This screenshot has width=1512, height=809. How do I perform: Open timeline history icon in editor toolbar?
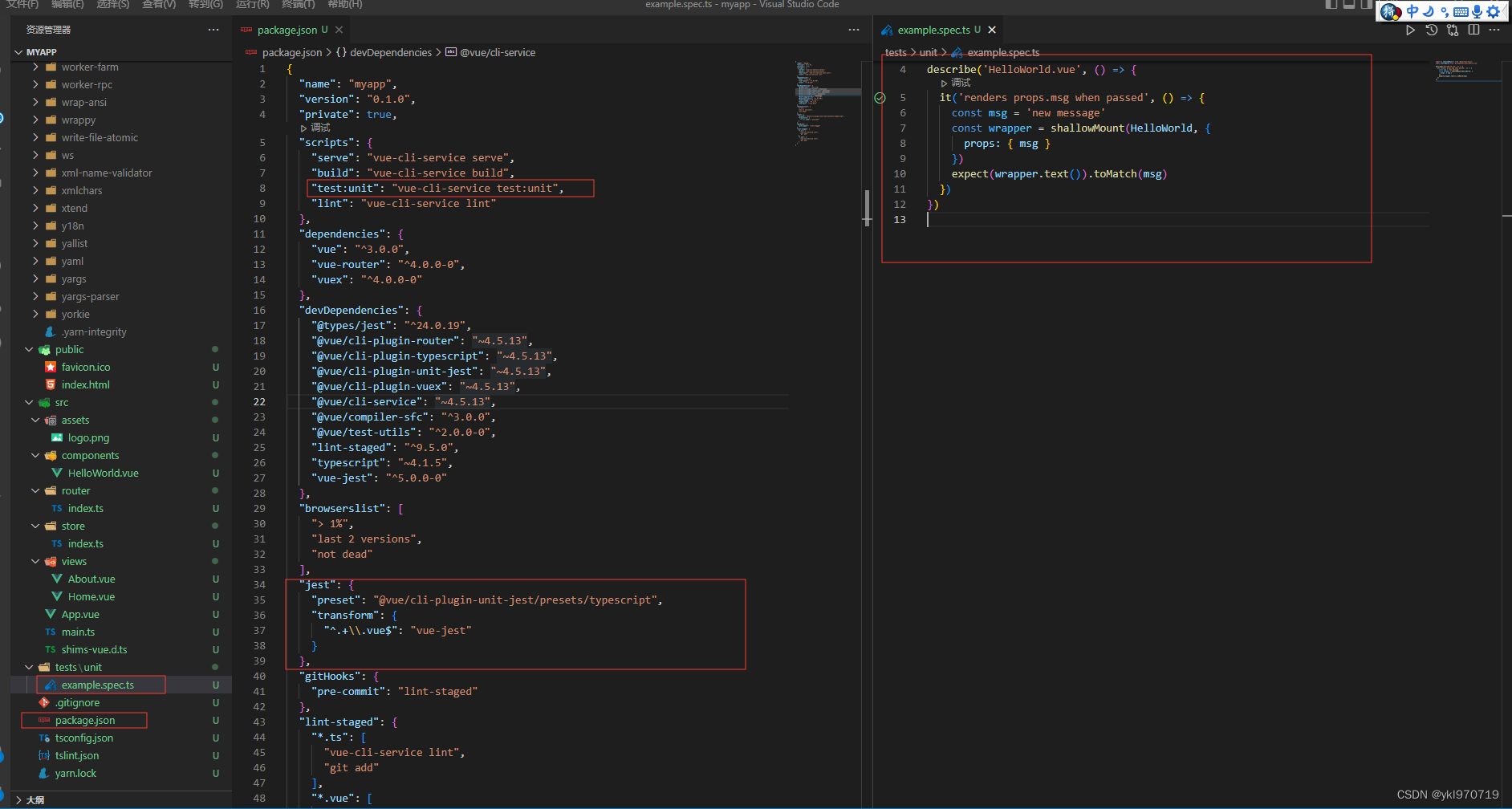[x=1432, y=30]
